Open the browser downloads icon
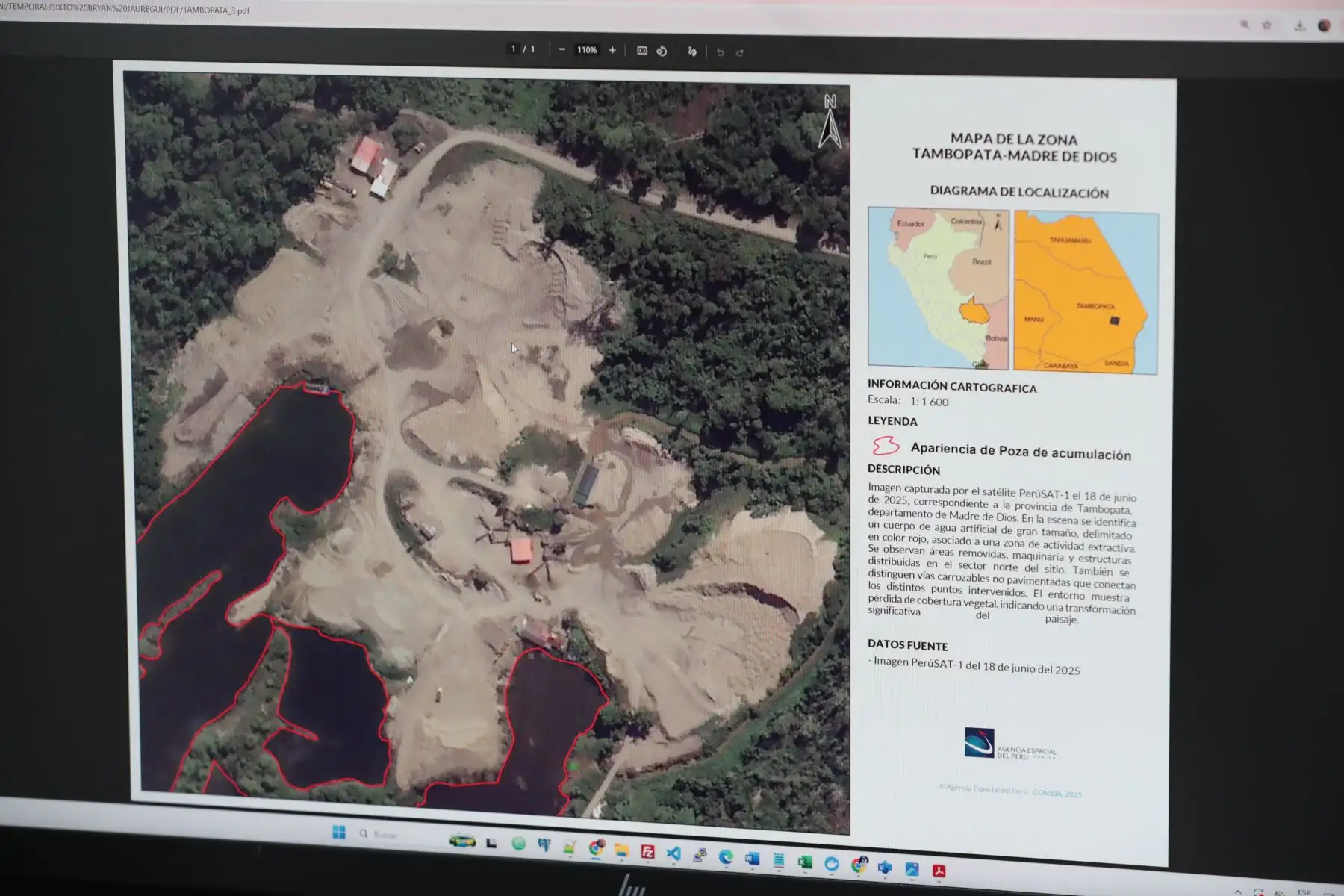Viewport: 1344px width, 896px height. [1299, 26]
